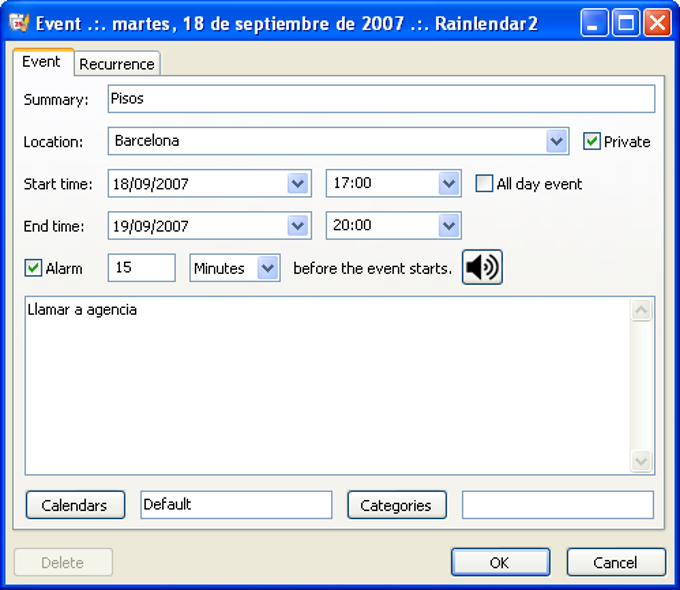Switch to the Recurrence tab
This screenshot has height=590, width=680.
(117, 64)
